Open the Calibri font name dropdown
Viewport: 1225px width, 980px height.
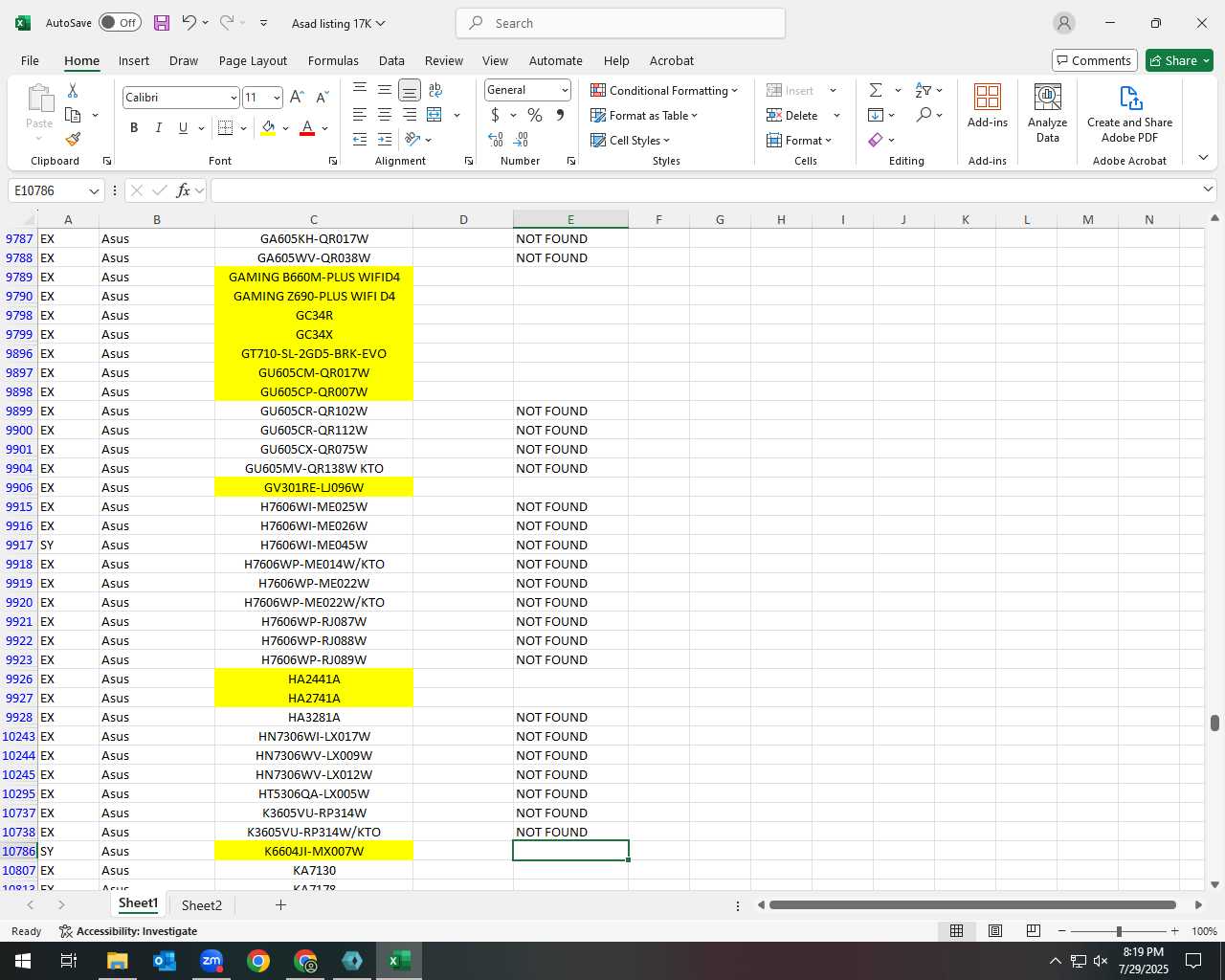click(x=234, y=98)
